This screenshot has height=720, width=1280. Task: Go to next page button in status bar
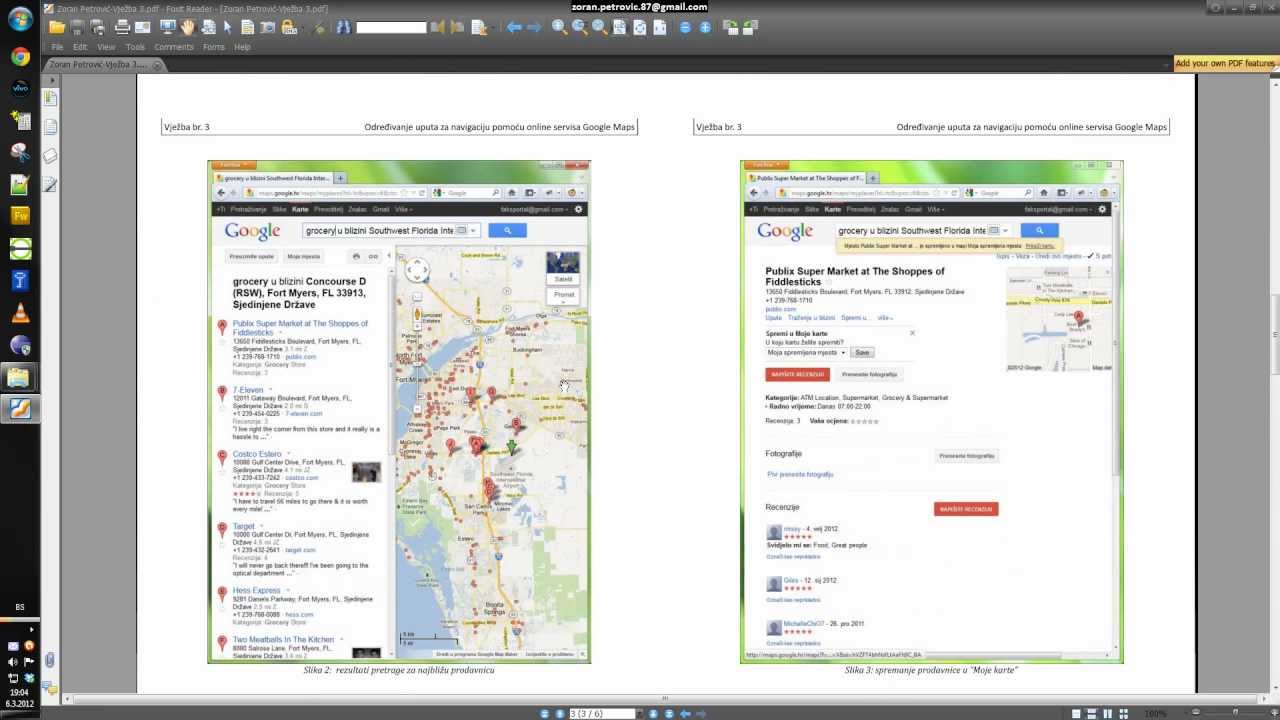click(x=653, y=713)
